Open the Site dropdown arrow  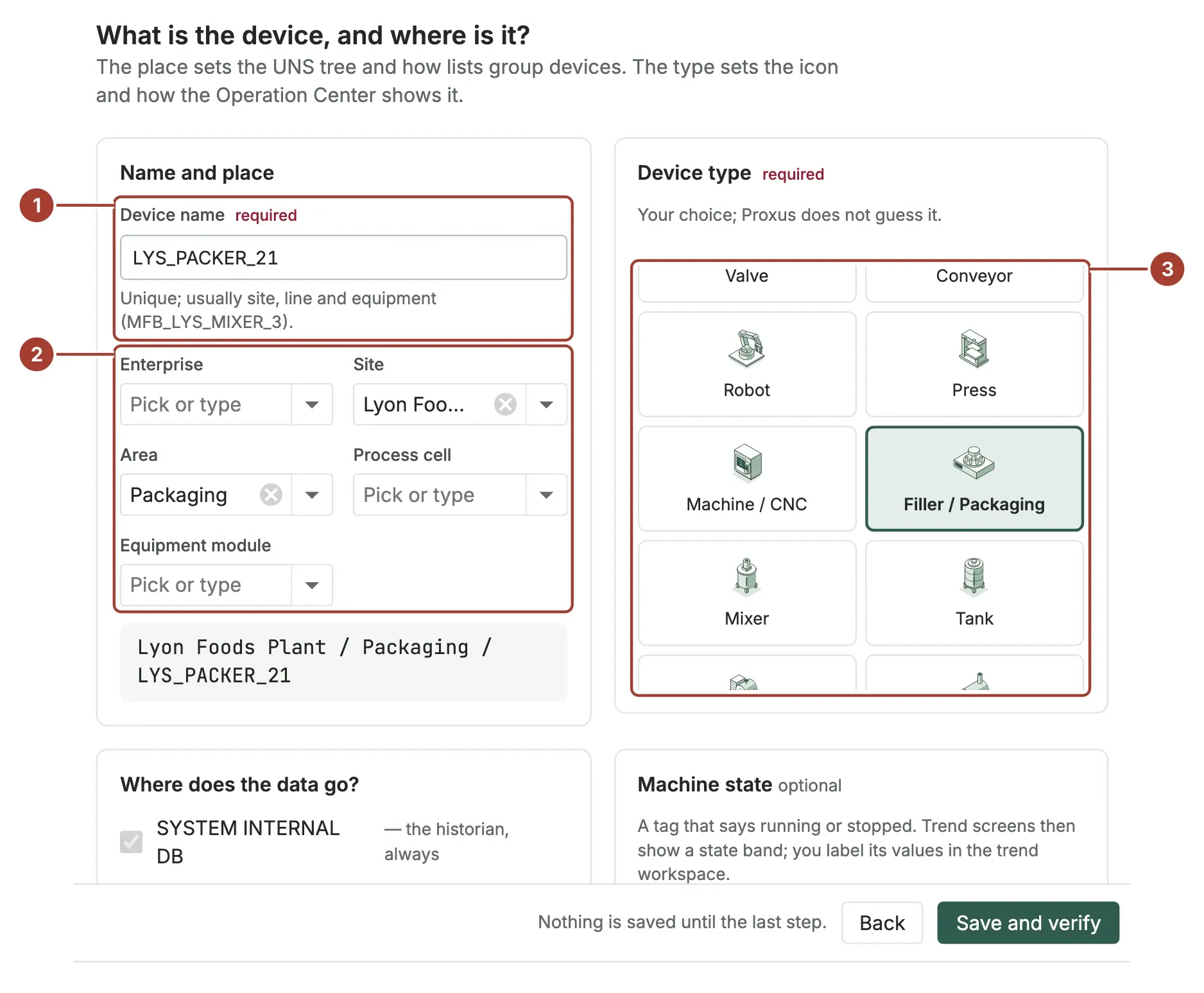coord(546,404)
